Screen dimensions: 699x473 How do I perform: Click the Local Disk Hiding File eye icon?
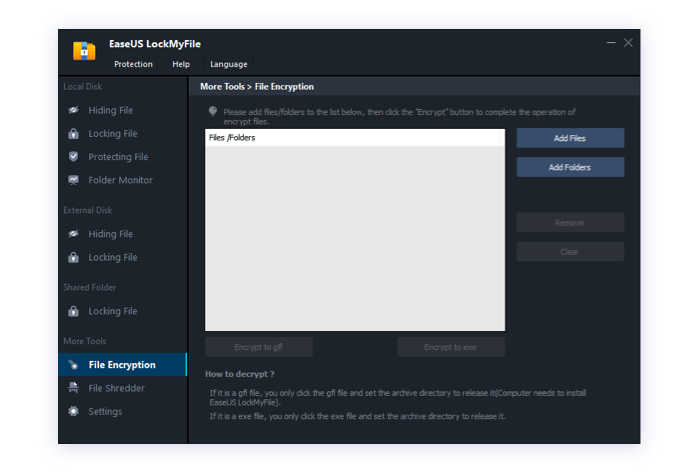[x=73, y=110]
